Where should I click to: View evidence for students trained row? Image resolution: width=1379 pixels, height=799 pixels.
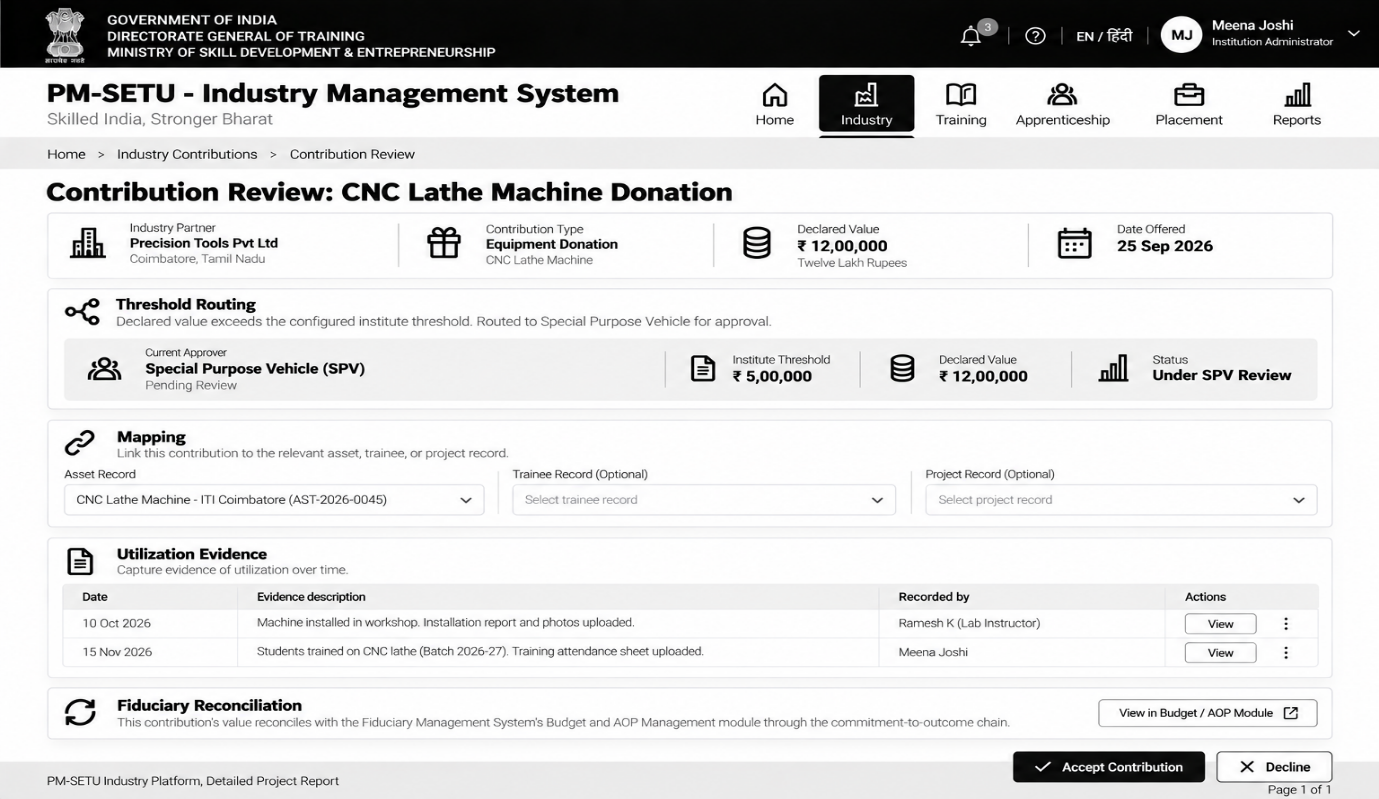tap(1221, 653)
